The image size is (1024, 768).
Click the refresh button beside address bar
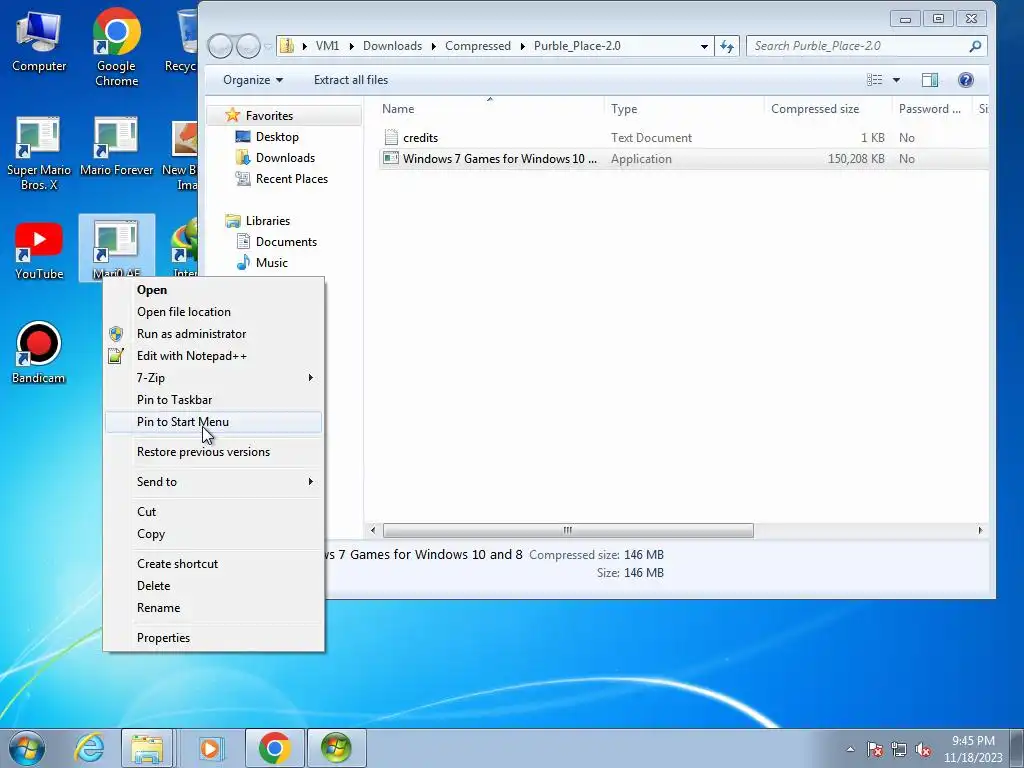click(727, 46)
